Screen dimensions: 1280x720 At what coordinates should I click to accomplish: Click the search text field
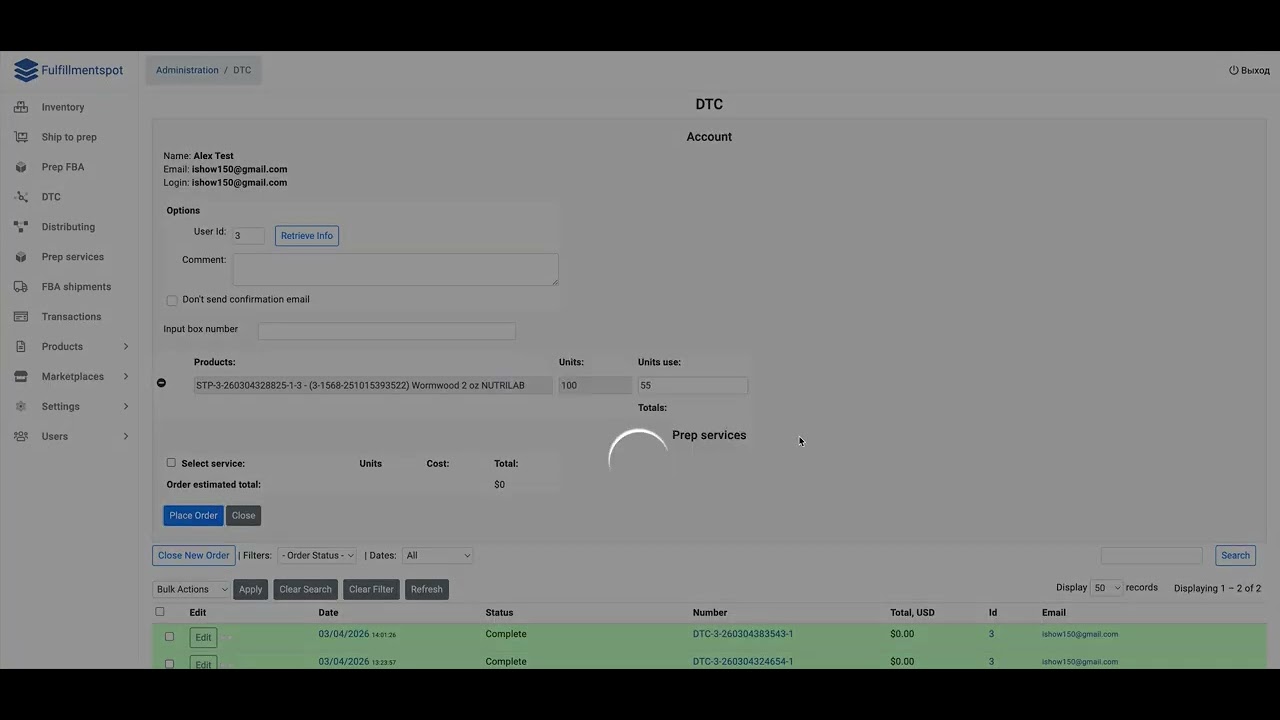[x=1152, y=555]
